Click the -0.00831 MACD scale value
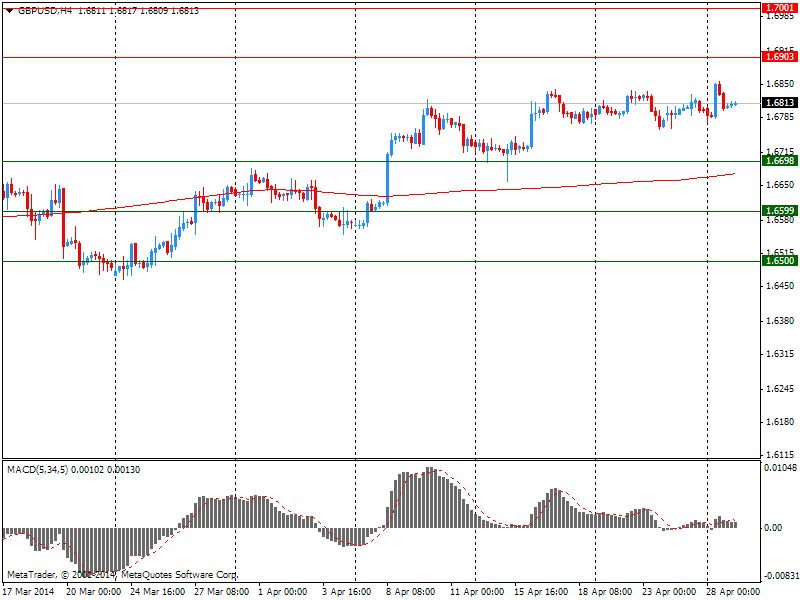This screenshot has width=800, height=600. click(780, 577)
